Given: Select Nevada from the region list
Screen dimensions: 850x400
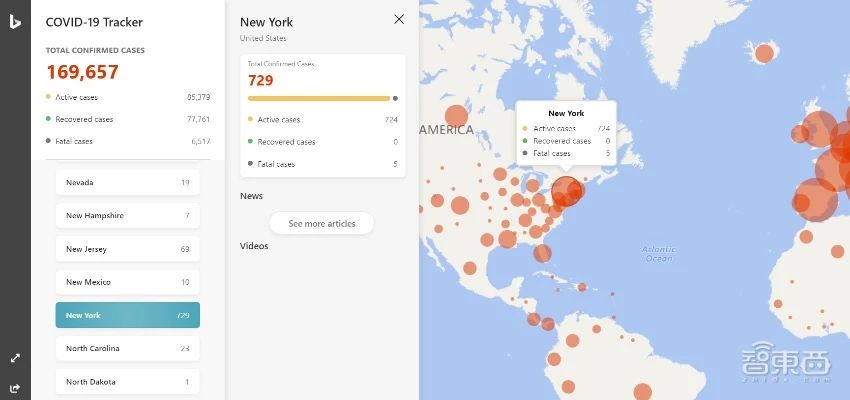Looking at the screenshot, I should (127, 183).
